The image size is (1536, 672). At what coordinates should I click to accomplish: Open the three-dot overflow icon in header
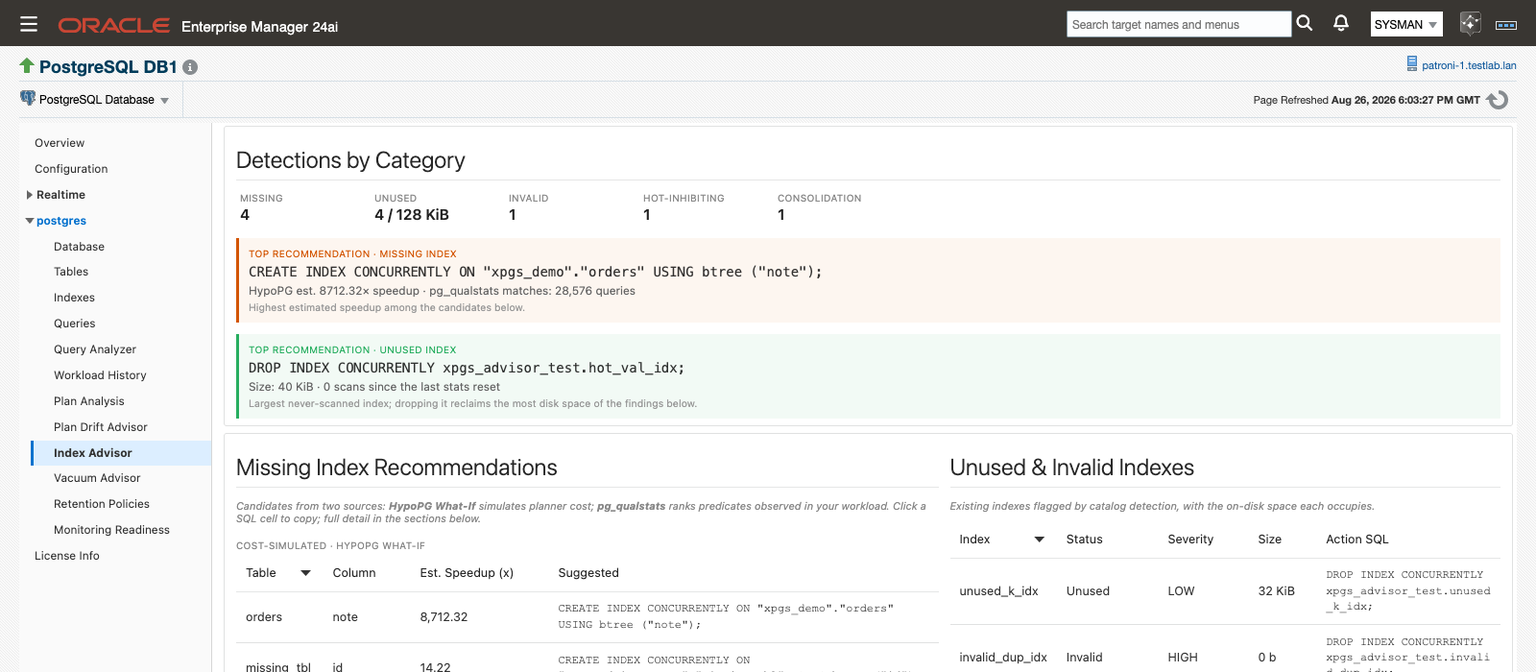tap(1506, 24)
